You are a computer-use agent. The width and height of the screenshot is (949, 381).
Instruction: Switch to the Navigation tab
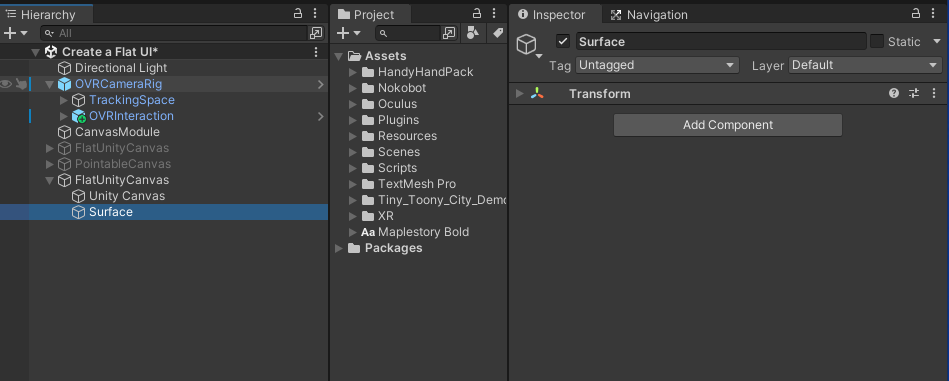click(649, 15)
